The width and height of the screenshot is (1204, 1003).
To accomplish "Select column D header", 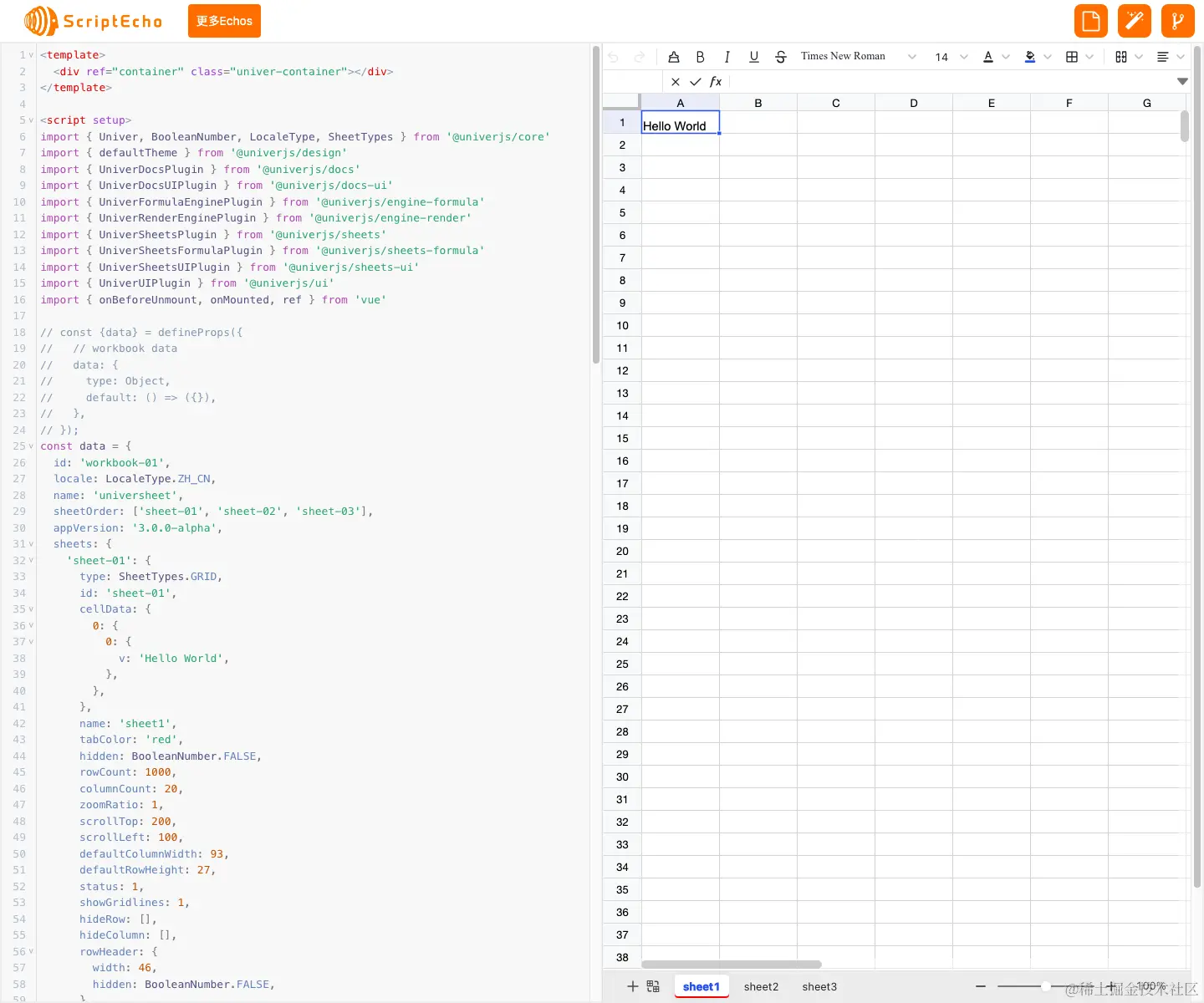I will coord(914,103).
